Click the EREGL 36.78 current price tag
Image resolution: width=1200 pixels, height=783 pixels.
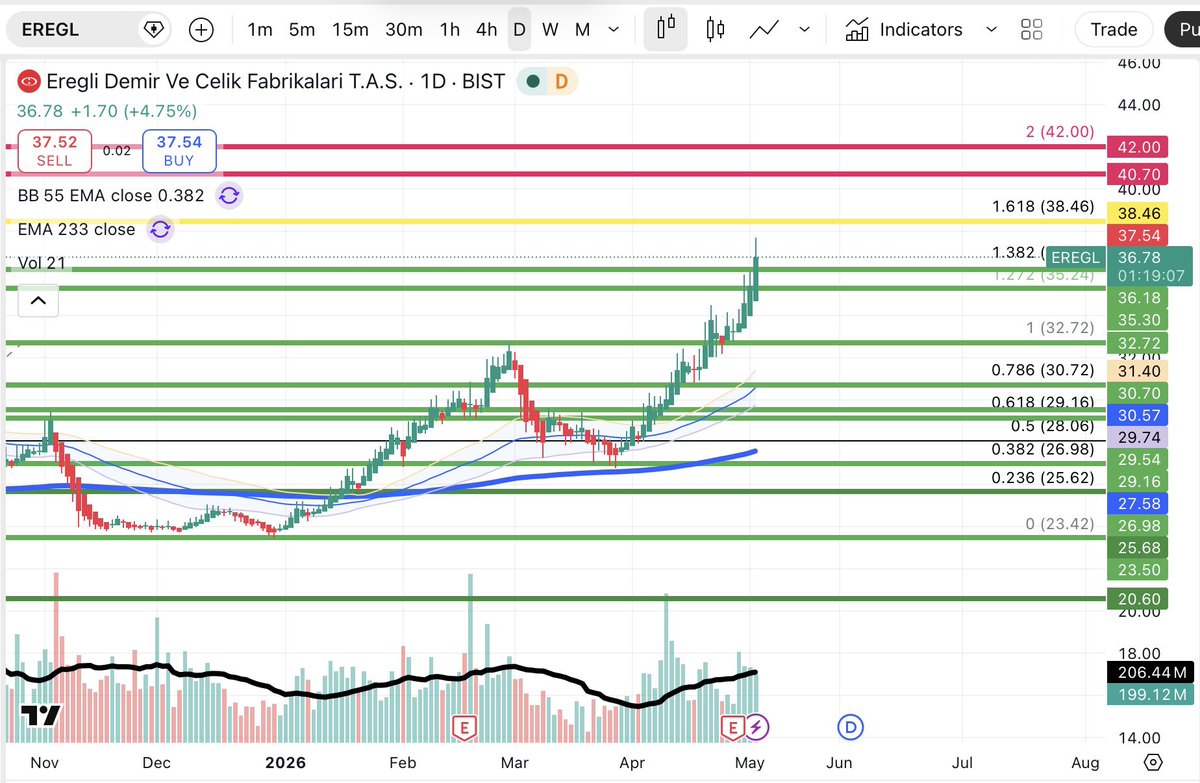pyautogui.click(x=1119, y=266)
